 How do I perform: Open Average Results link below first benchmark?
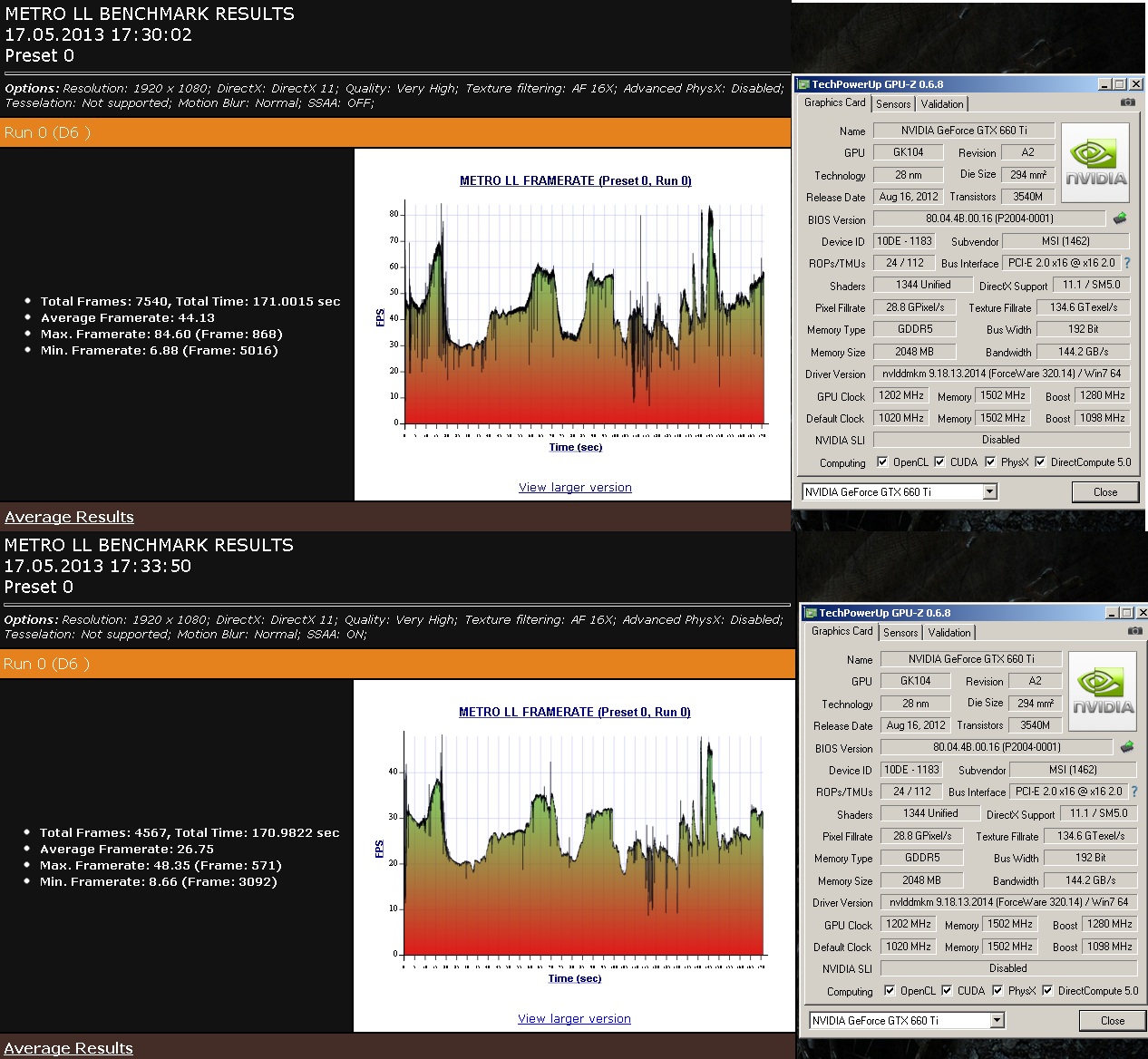click(69, 517)
